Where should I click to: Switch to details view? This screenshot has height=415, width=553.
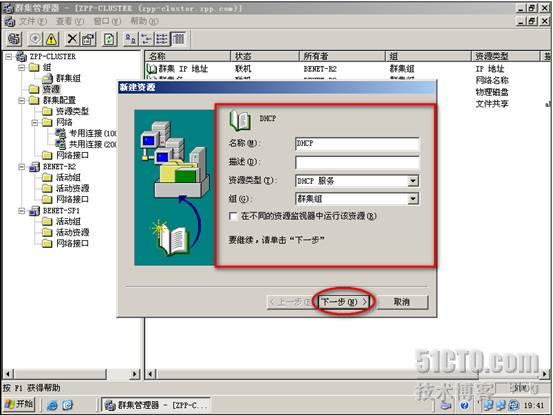point(178,39)
